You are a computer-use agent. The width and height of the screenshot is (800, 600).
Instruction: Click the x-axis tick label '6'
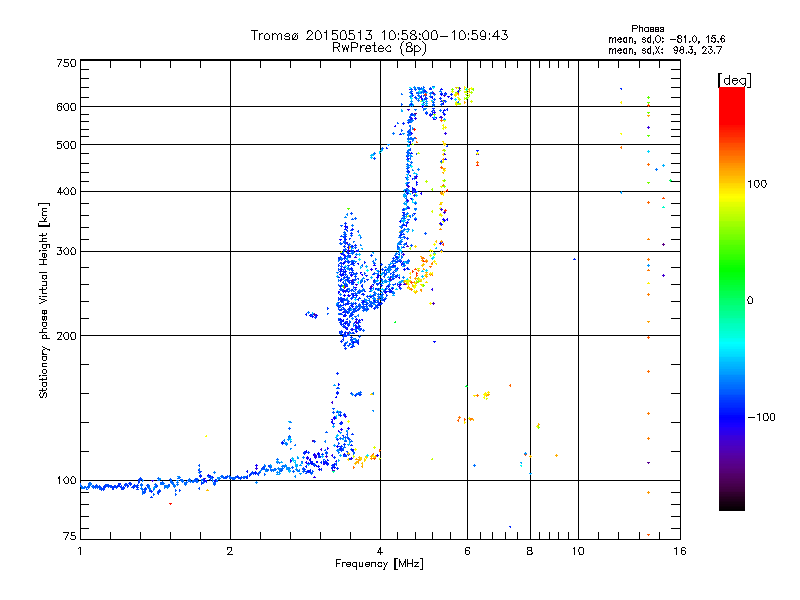[x=467, y=551]
